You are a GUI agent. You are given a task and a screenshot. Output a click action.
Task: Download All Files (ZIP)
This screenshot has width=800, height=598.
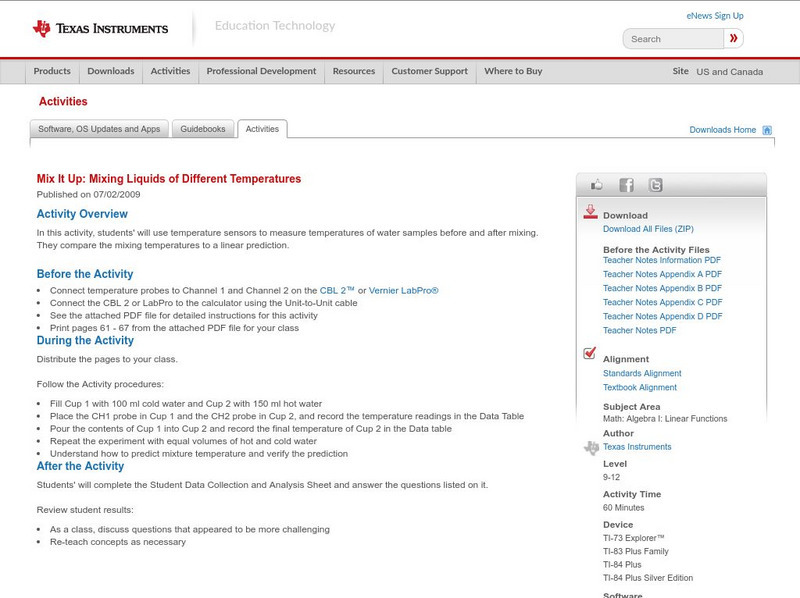648,229
